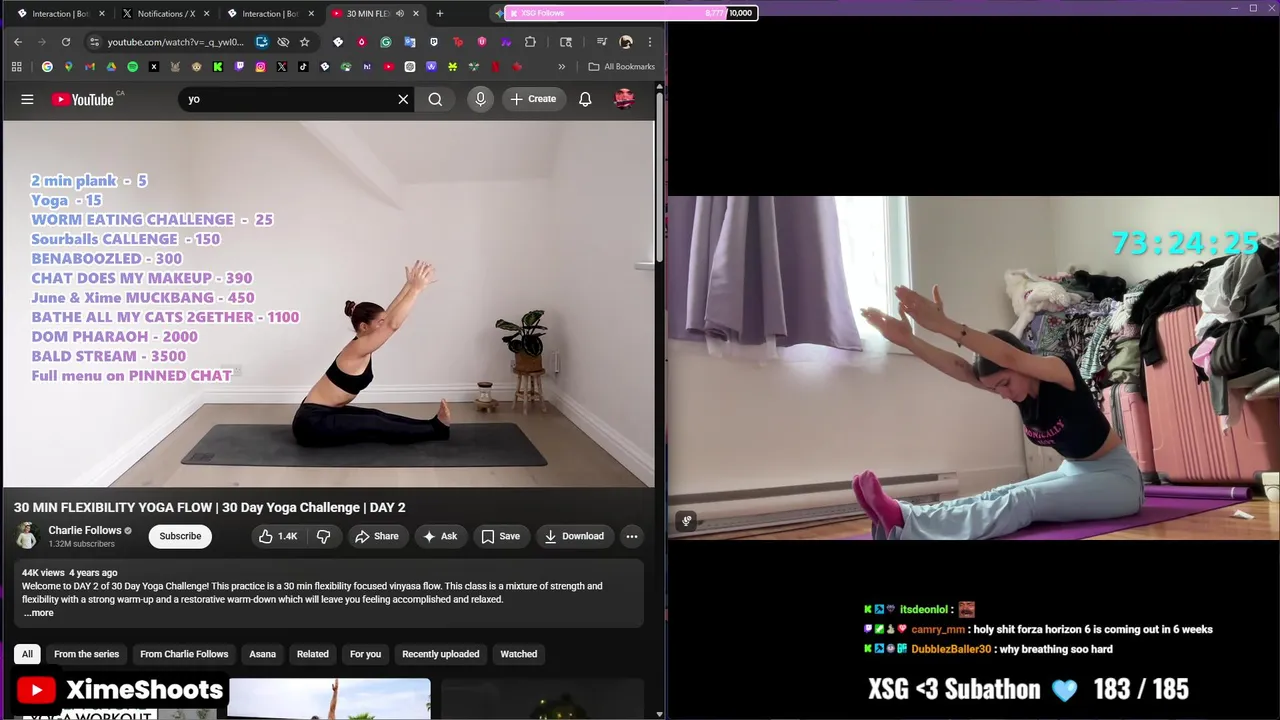Screen dimensions: 1280x720
Task: Select the Related filter chip
Action: (313, 654)
